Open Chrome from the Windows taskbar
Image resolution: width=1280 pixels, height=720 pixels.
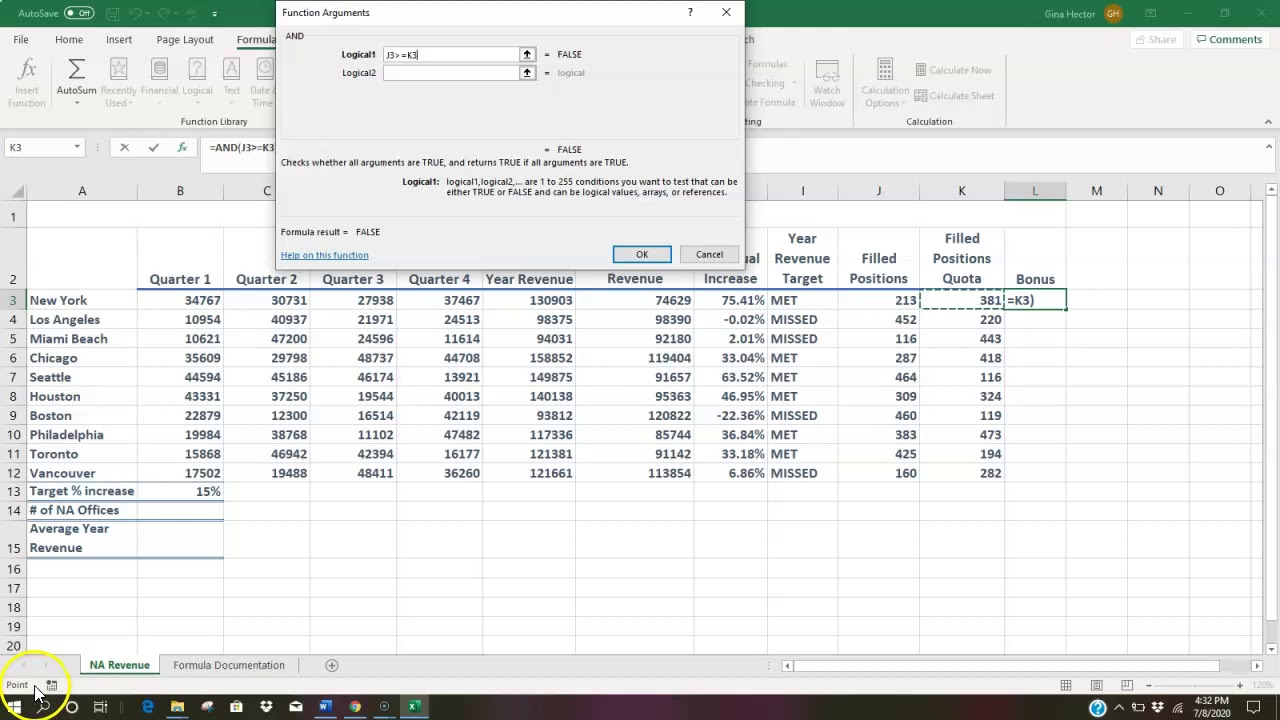pos(355,707)
